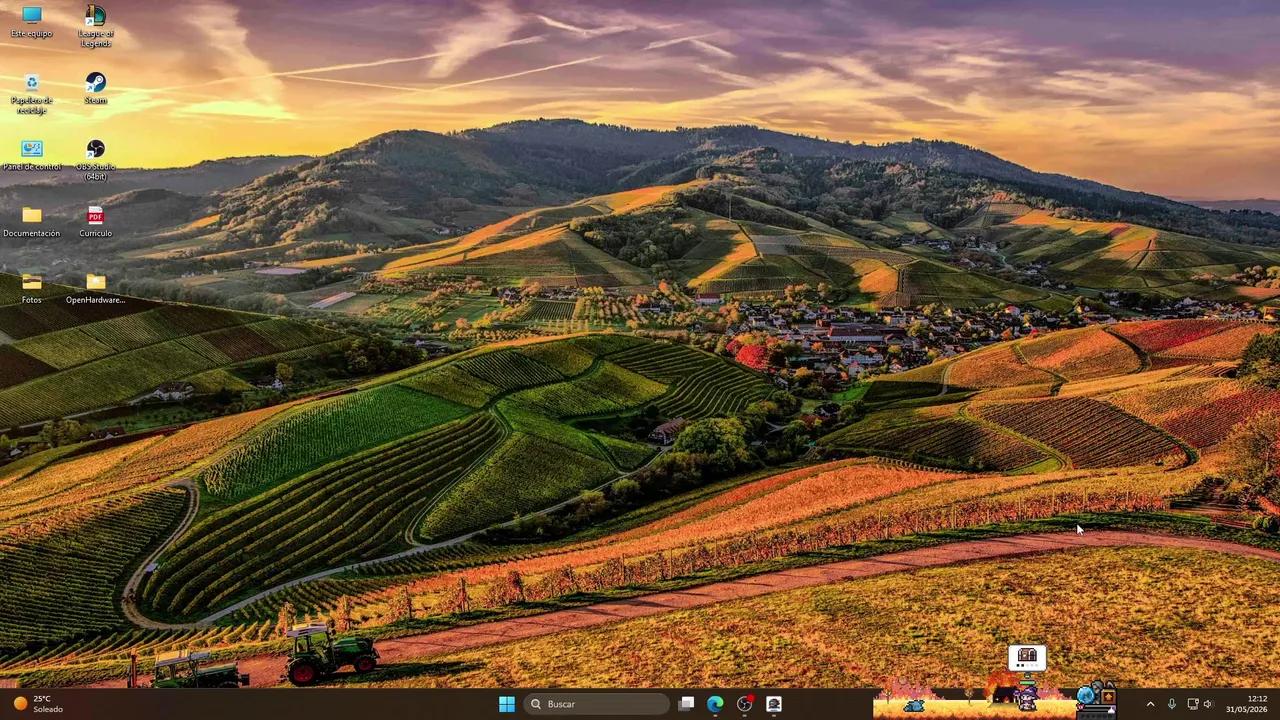Select the Fotos folder
The height and width of the screenshot is (720, 1280).
pyautogui.click(x=32, y=289)
